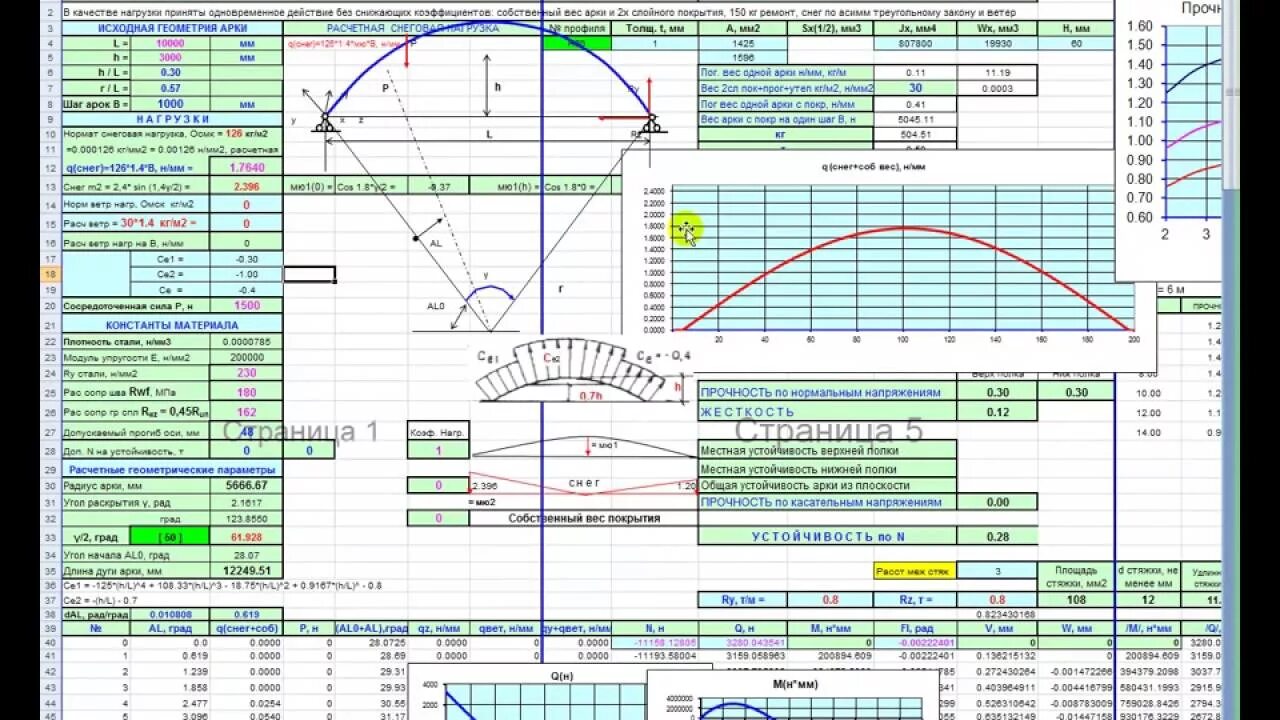
Task: Click the Ce2 value -1.00
Action: 247,274
